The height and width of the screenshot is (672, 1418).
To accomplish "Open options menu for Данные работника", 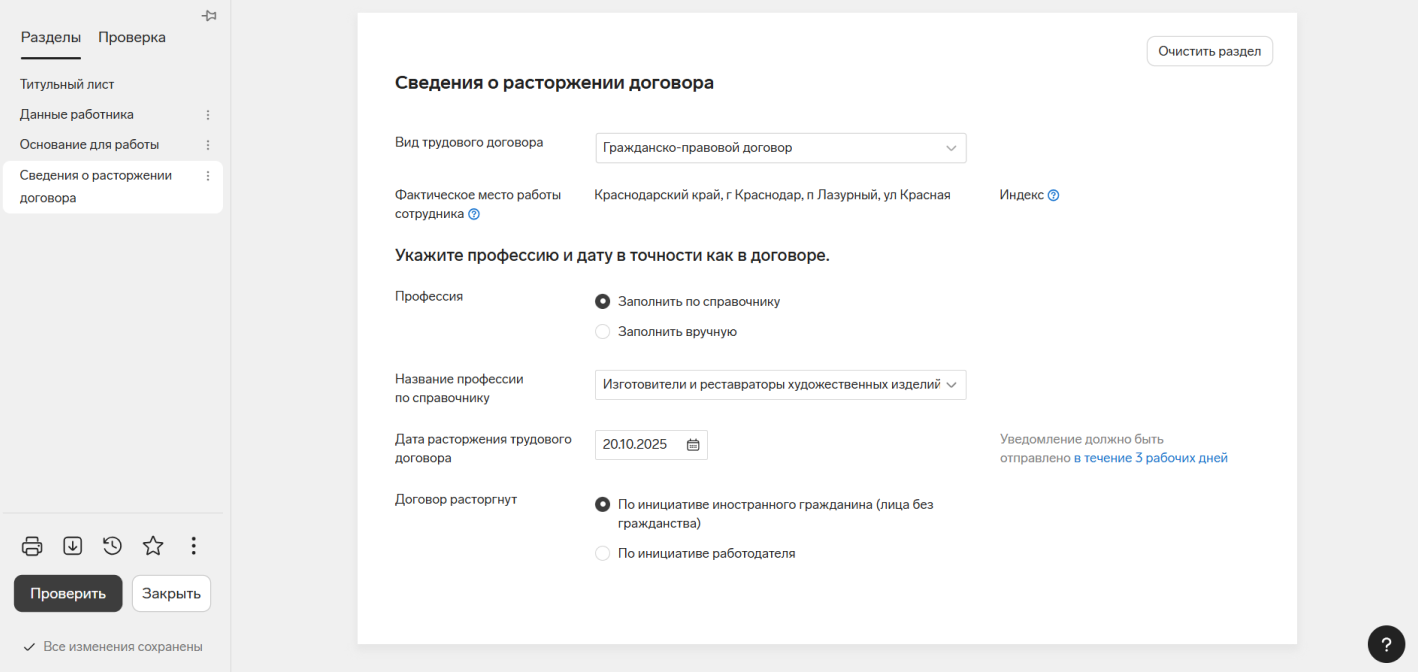I will tap(208, 115).
